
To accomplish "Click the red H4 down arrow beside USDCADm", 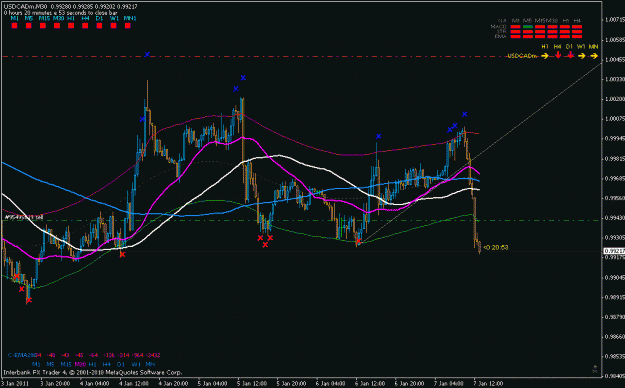I will pyautogui.click(x=558, y=55).
